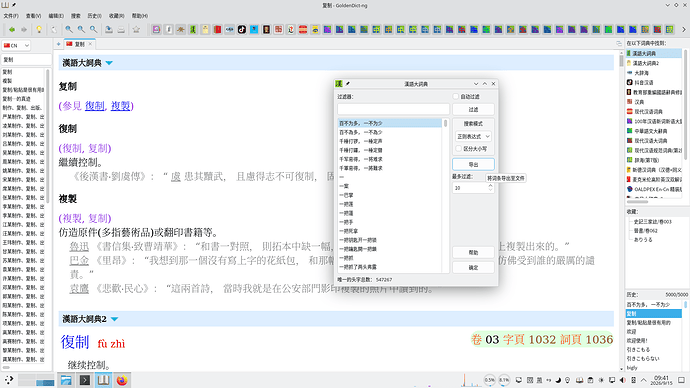Click the volume speaker tray icon
The height and width of the screenshot is (388, 690).
[x=623, y=380]
